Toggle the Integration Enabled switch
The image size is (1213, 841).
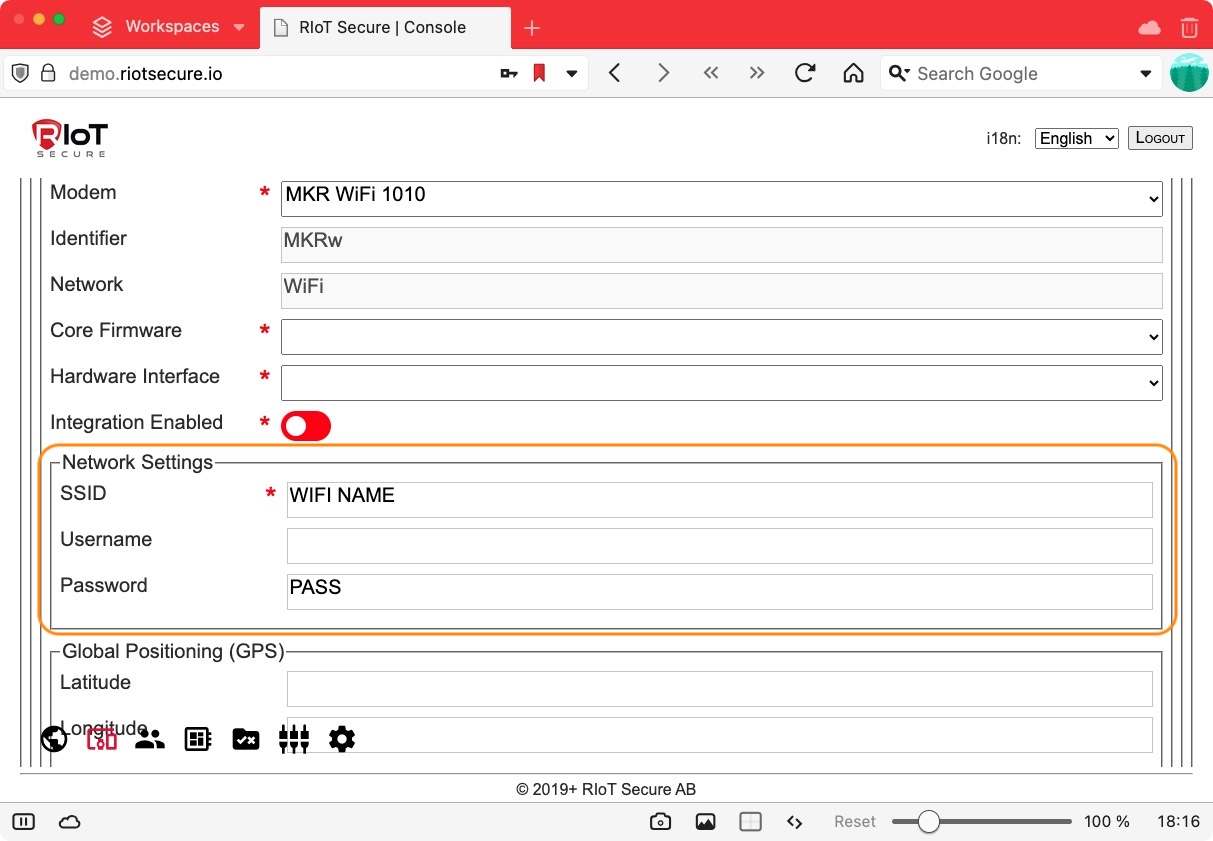point(306,426)
